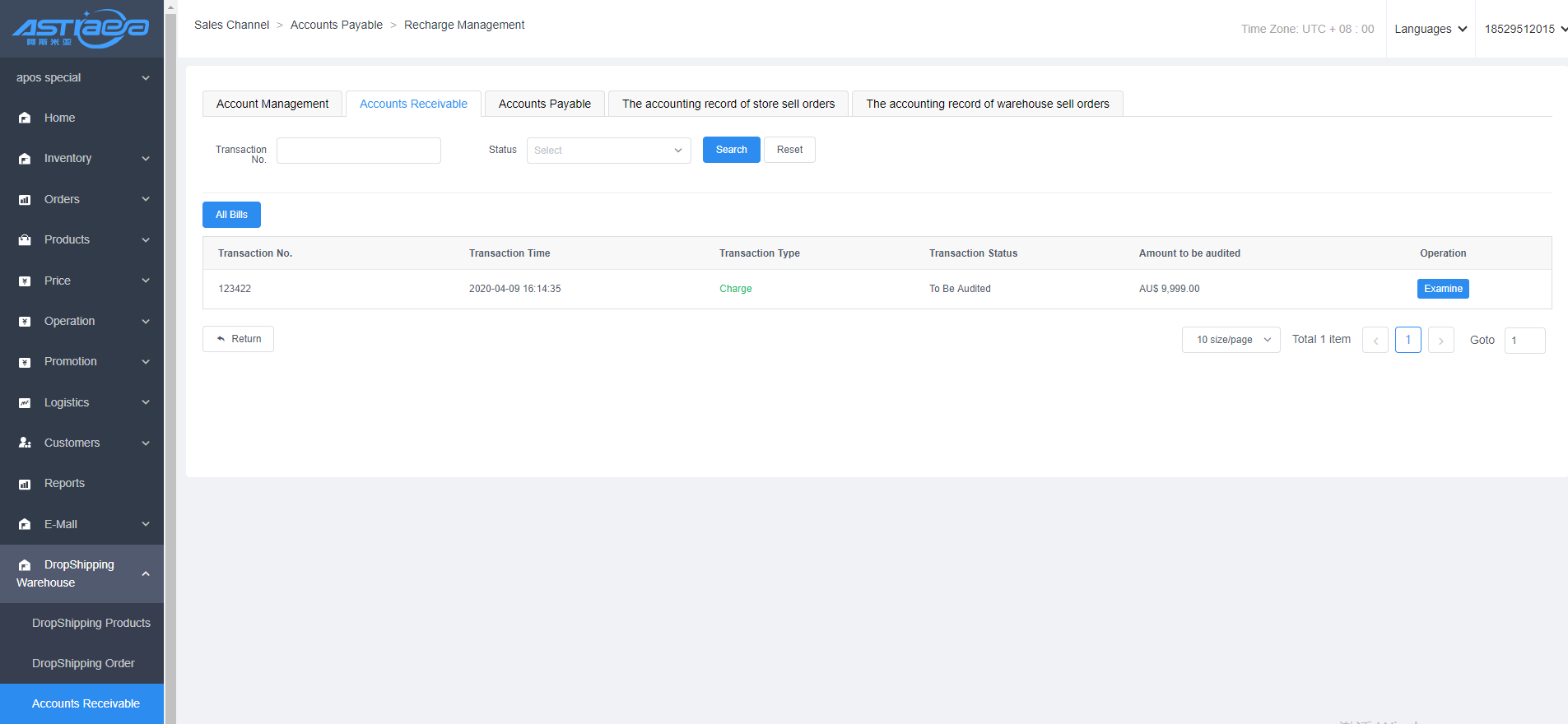This screenshot has width=1568, height=724.
Task: Click the Orders sidebar icon
Action: [25, 200]
